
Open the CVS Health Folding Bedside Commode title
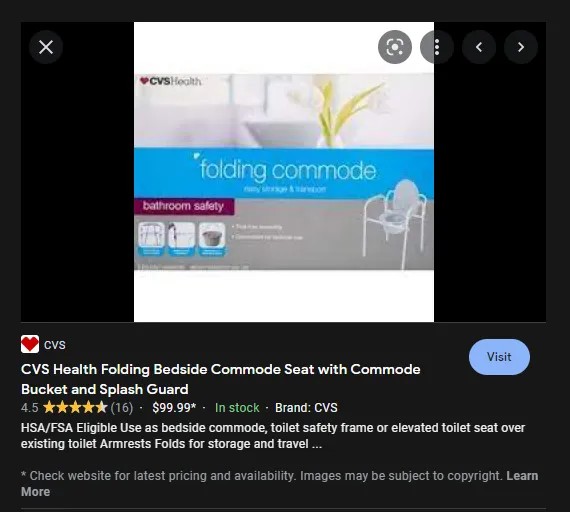pyautogui.click(x=221, y=379)
